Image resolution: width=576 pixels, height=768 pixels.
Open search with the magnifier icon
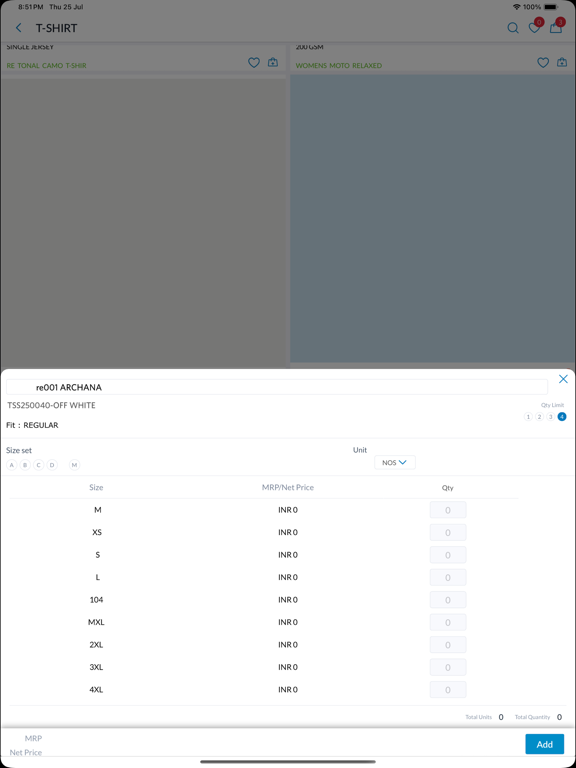pyautogui.click(x=513, y=28)
